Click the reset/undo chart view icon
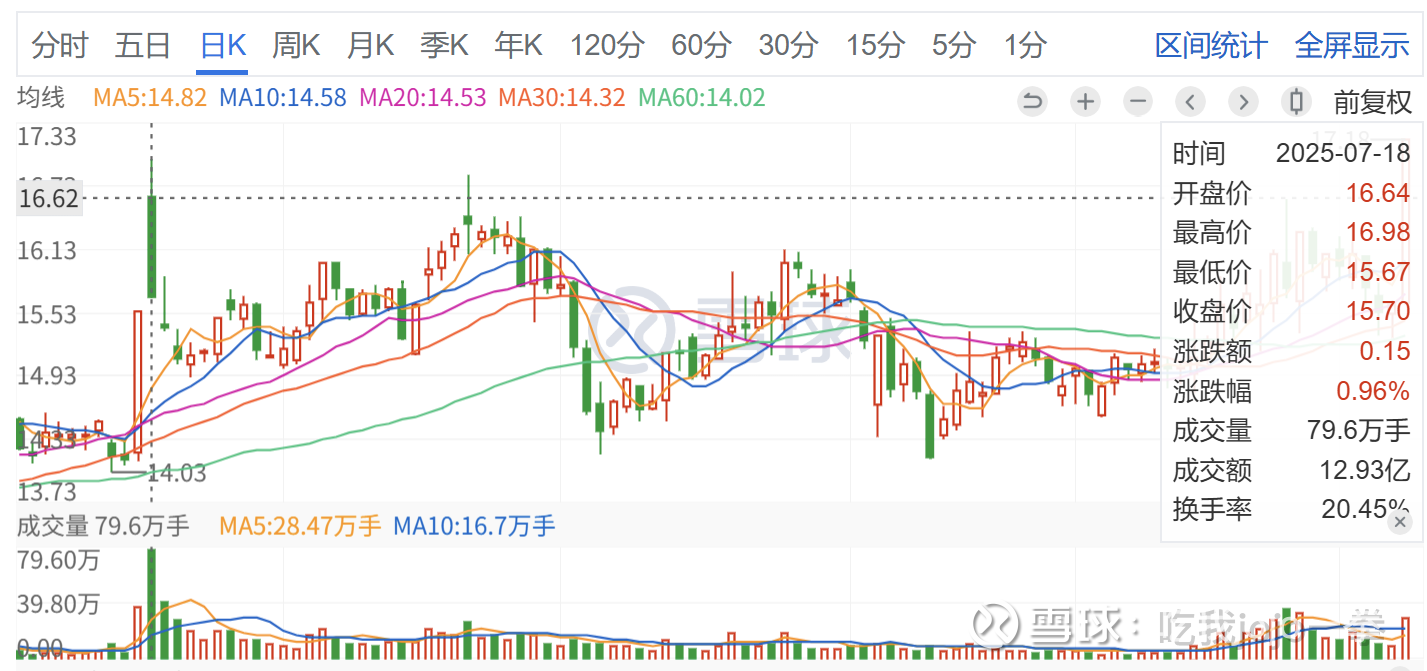Viewport: 1427px width, 671px height. [1032, 101]
